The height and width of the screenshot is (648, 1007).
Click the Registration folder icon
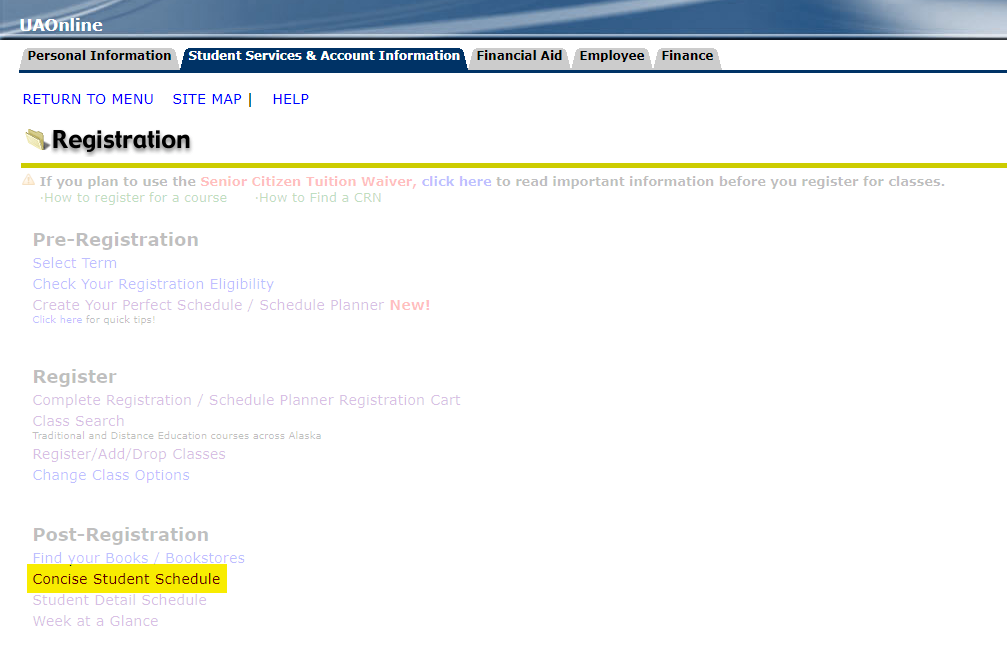36,140
